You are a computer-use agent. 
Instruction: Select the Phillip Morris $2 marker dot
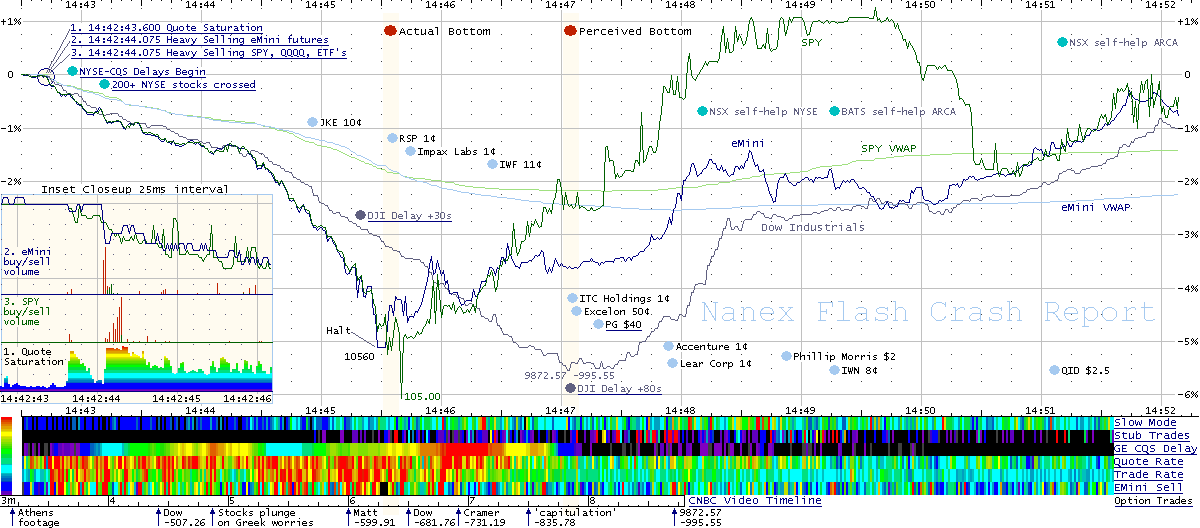pyautogui.click(x=787, y=356)
